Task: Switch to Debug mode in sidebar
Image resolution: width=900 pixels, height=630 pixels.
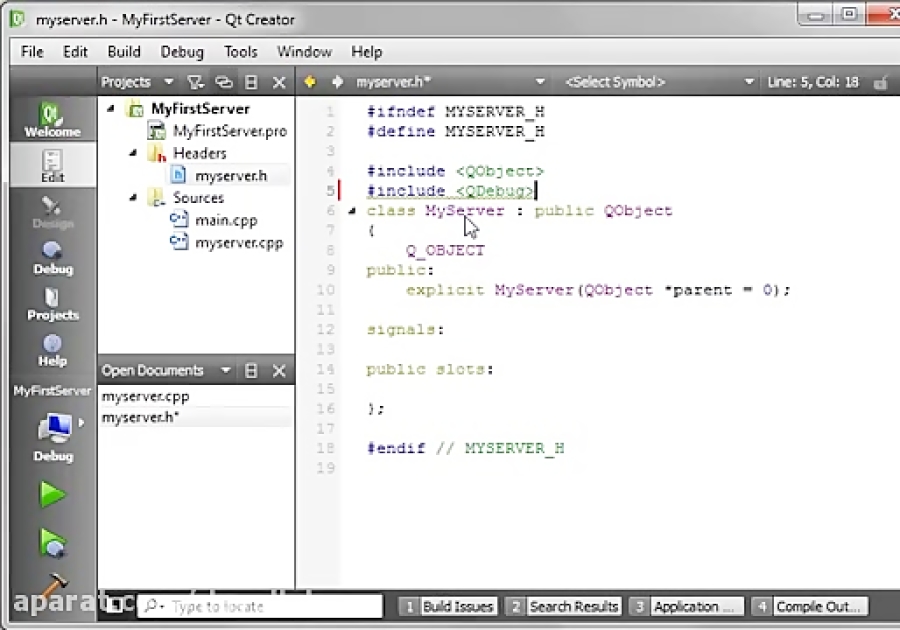Action: pos(52,258)
